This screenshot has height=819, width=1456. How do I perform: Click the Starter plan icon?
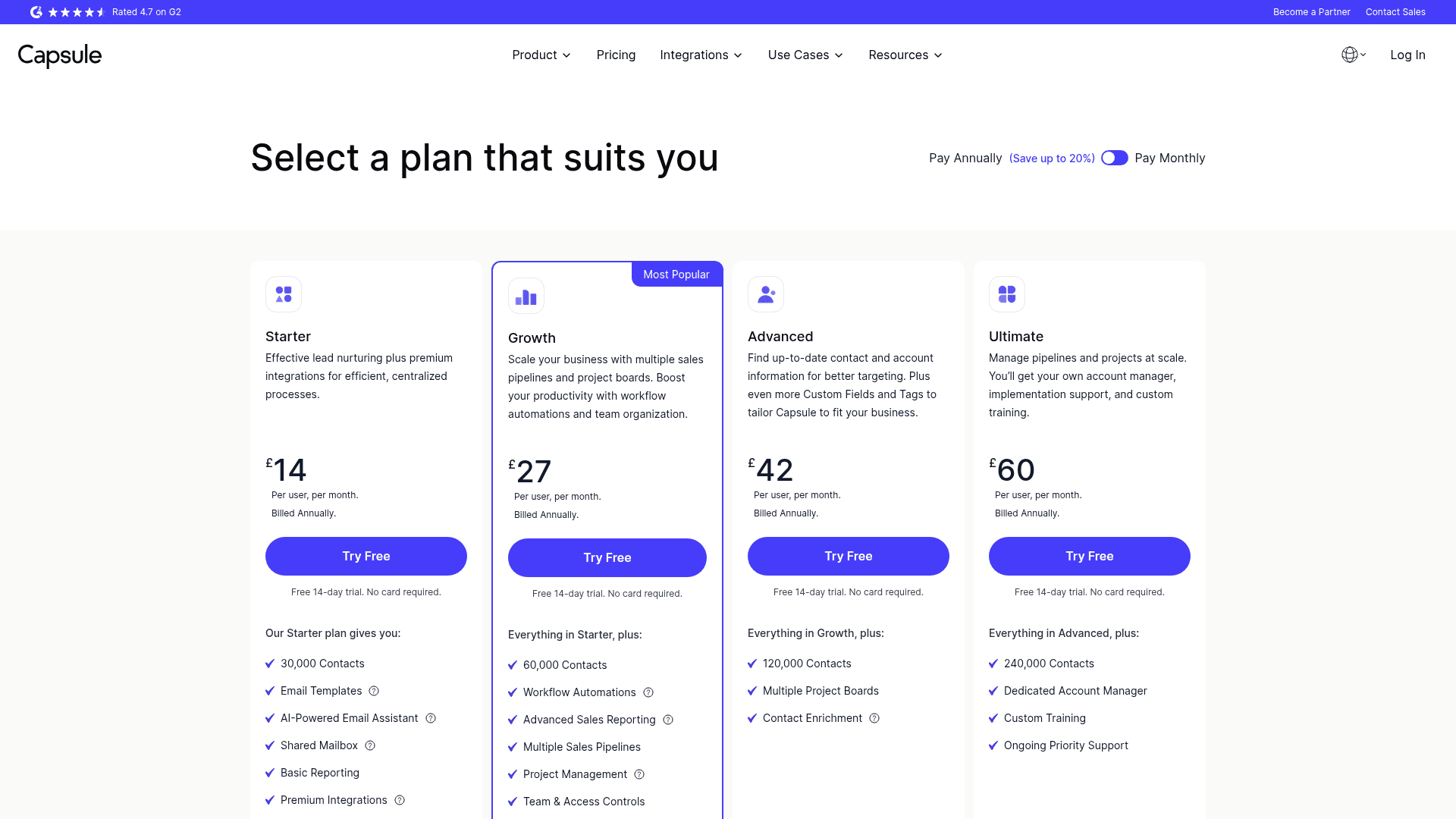[x=283, y=294]
